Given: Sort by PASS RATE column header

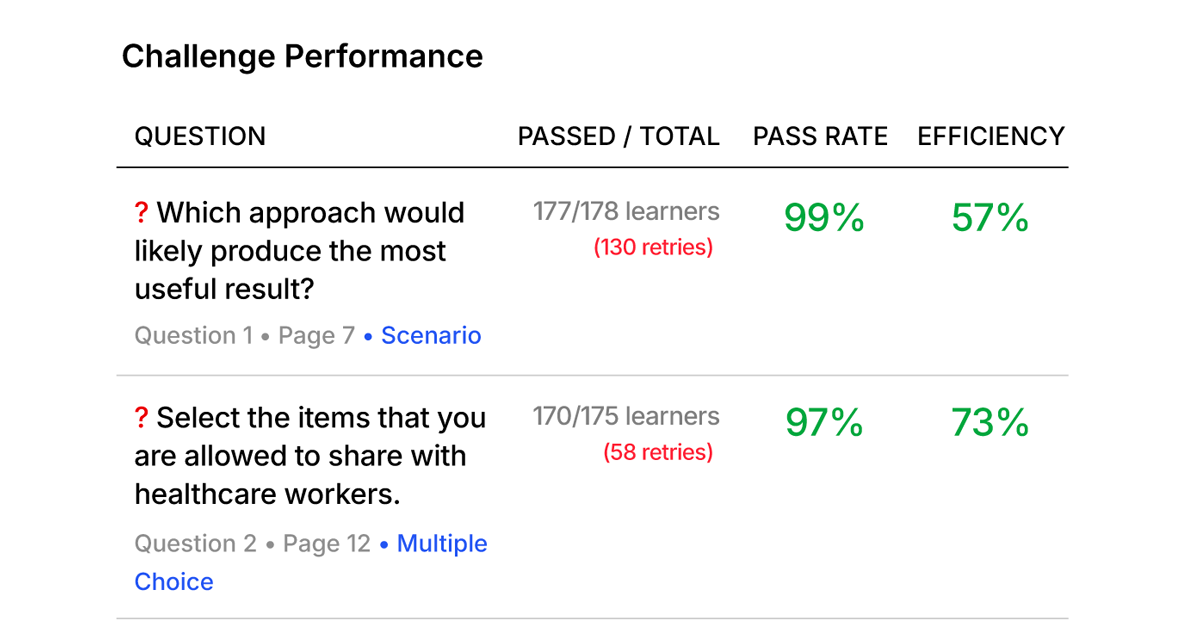Looking at the screenshot, I should point(820,136).
